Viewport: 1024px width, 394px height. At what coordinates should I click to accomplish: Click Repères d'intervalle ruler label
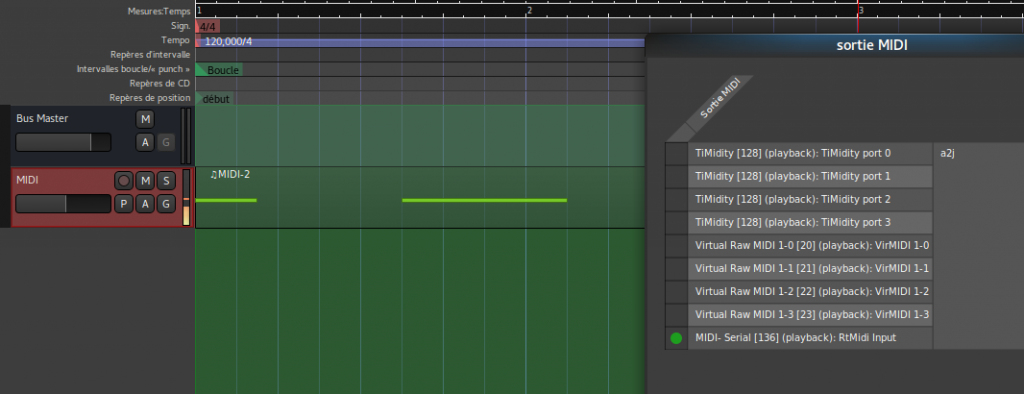coord(150,55)
